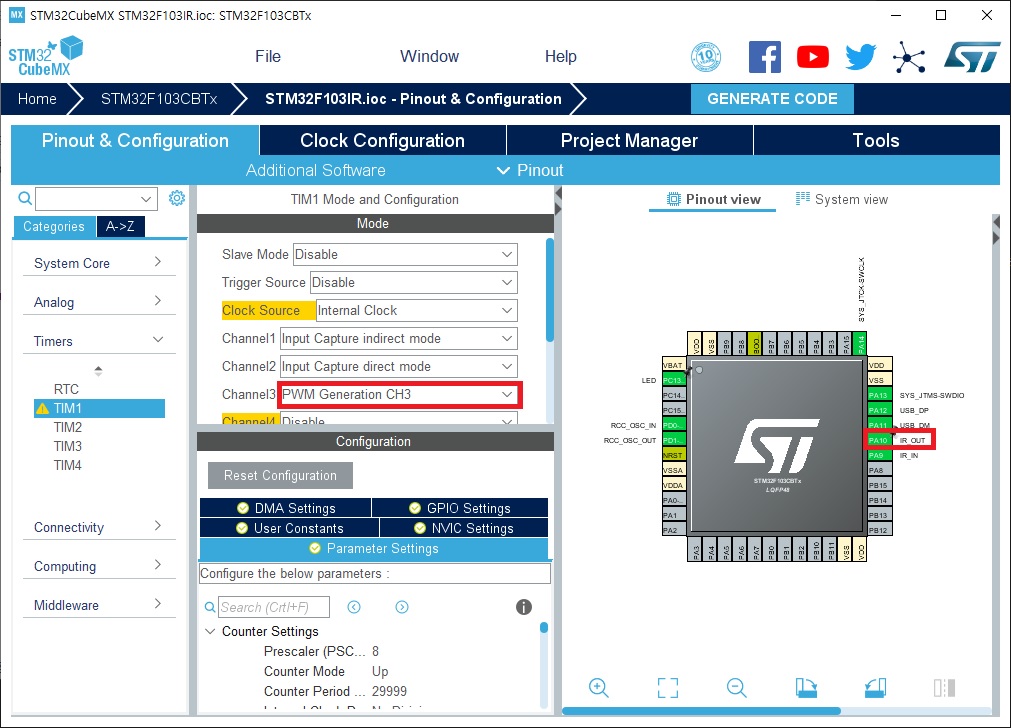Open the Twitter link icon
Screen dimensions: 1011x728
(x=861, y=57)
